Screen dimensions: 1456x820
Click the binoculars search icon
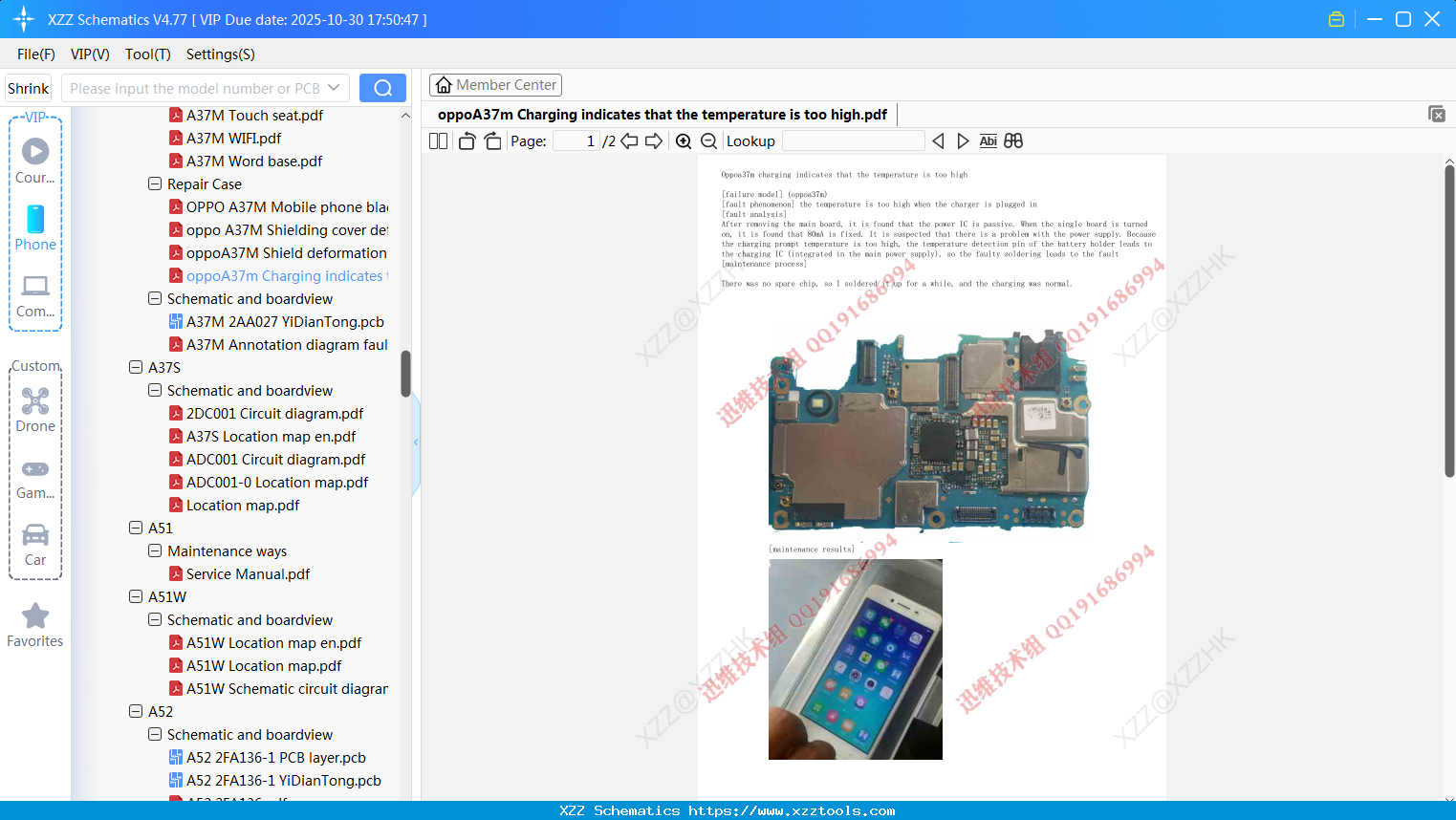(x=1013, y=141)
